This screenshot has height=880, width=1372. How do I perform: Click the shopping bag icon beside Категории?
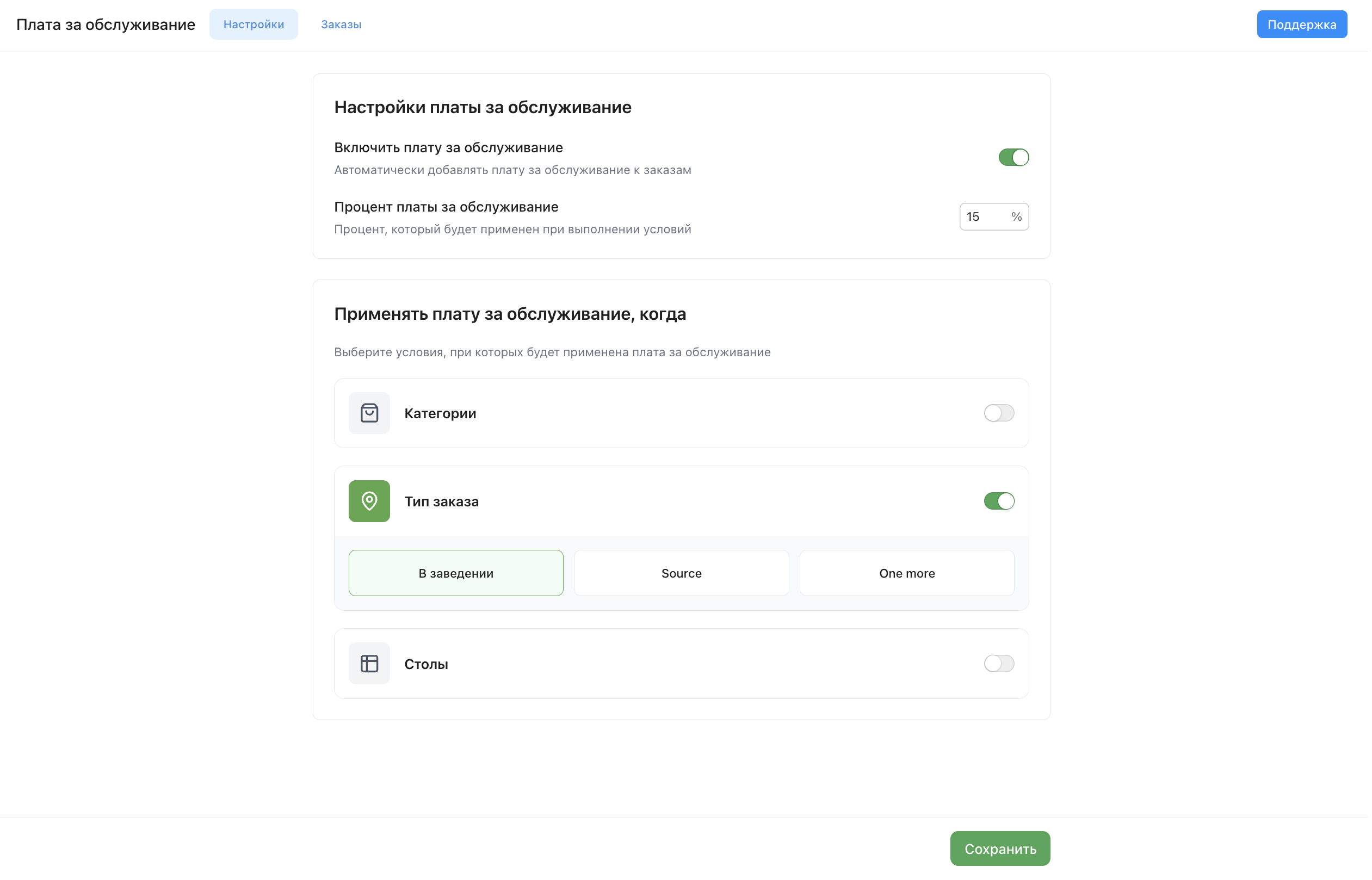[370, 414]
